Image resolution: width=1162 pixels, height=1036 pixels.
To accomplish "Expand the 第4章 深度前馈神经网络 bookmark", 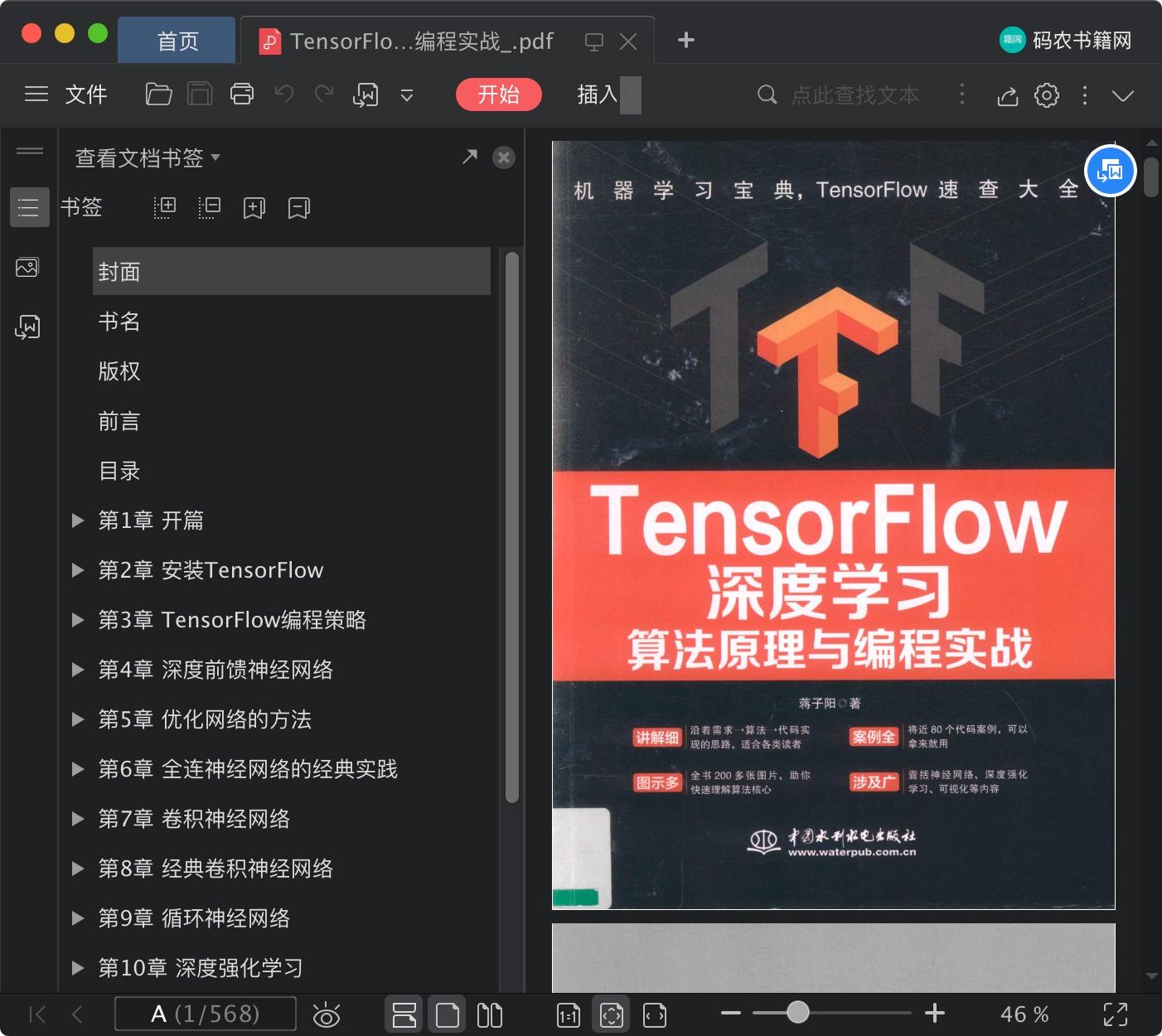I will pos(78,670).
